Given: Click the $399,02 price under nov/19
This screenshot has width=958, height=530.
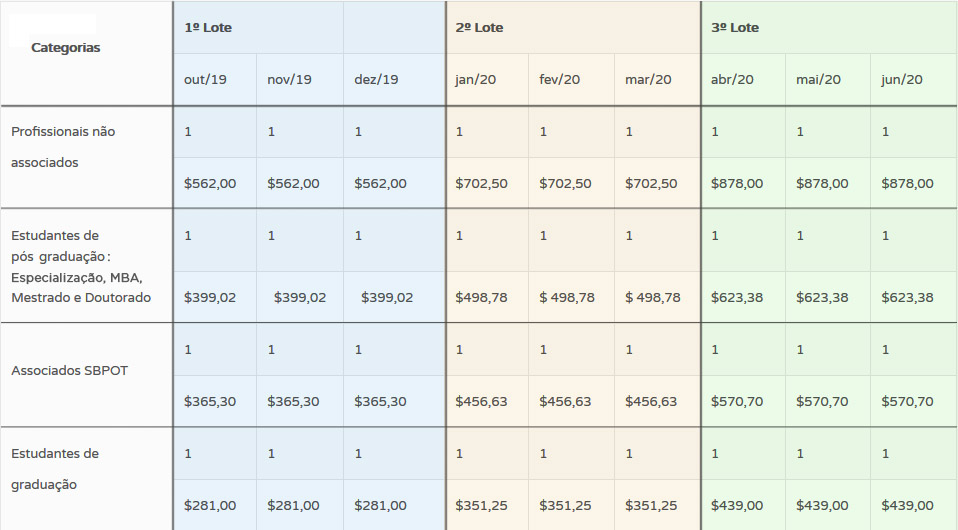Looking at the screenshot, I should click(299, 298).
